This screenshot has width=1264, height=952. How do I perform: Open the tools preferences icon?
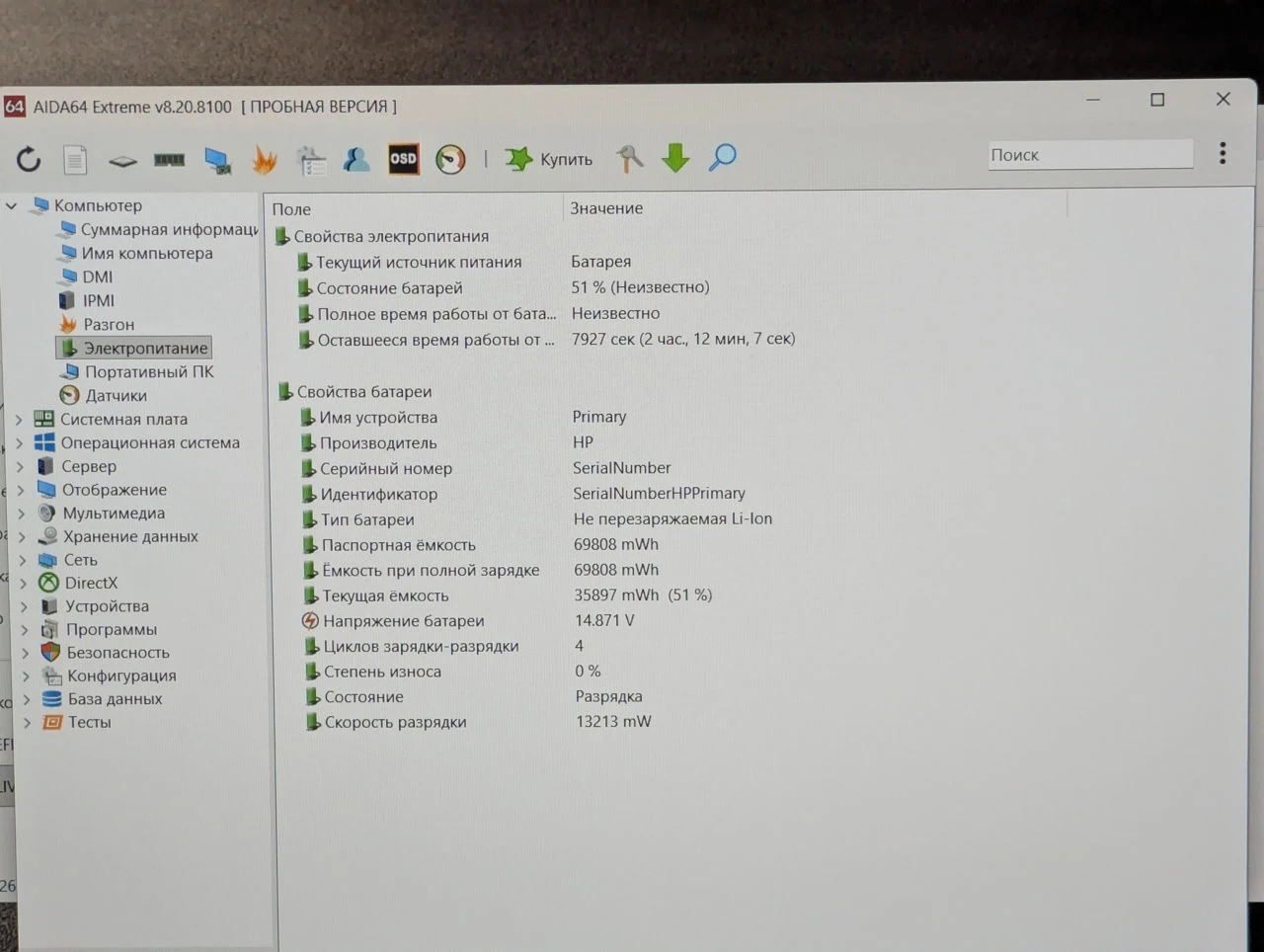tap(629, 158)
